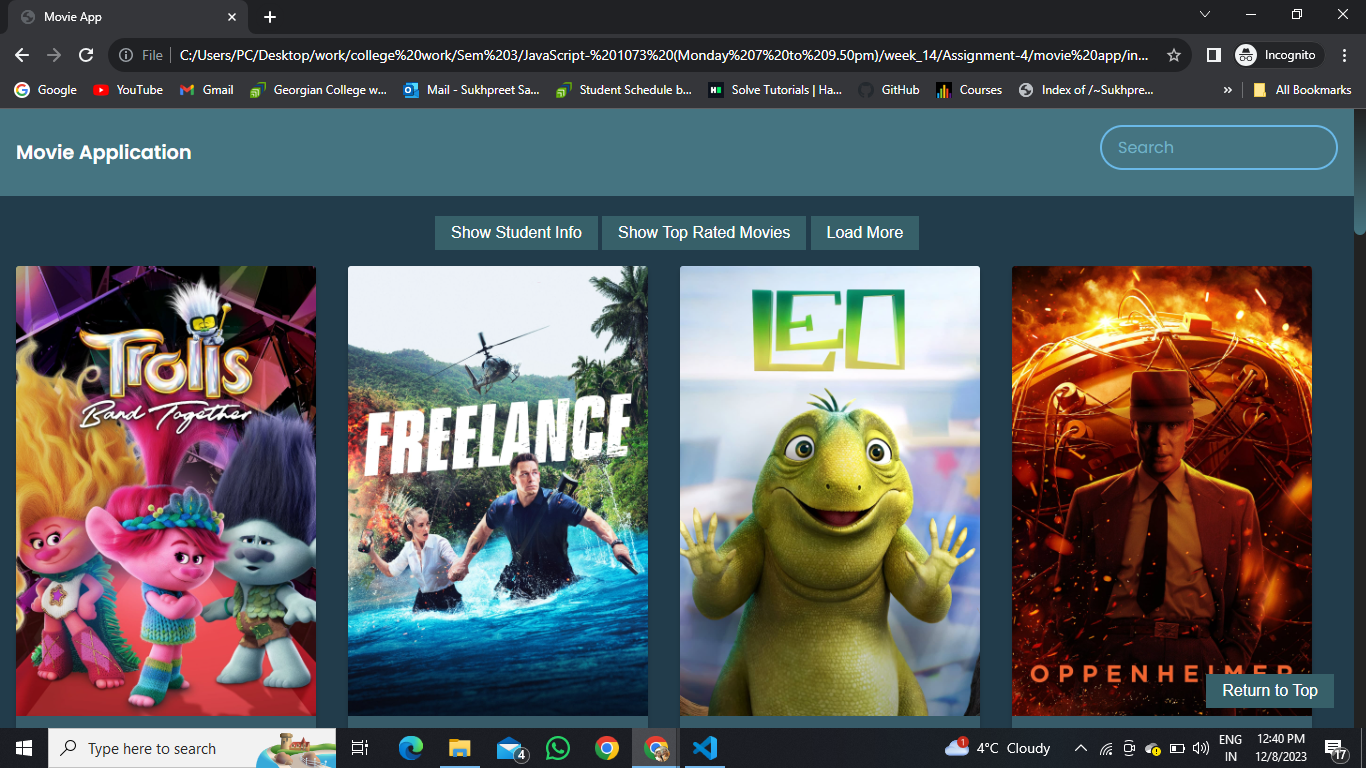This screenshot has height=768, width=1366.
Task: Click the volume speaker icon
Action: [1200, 748]
